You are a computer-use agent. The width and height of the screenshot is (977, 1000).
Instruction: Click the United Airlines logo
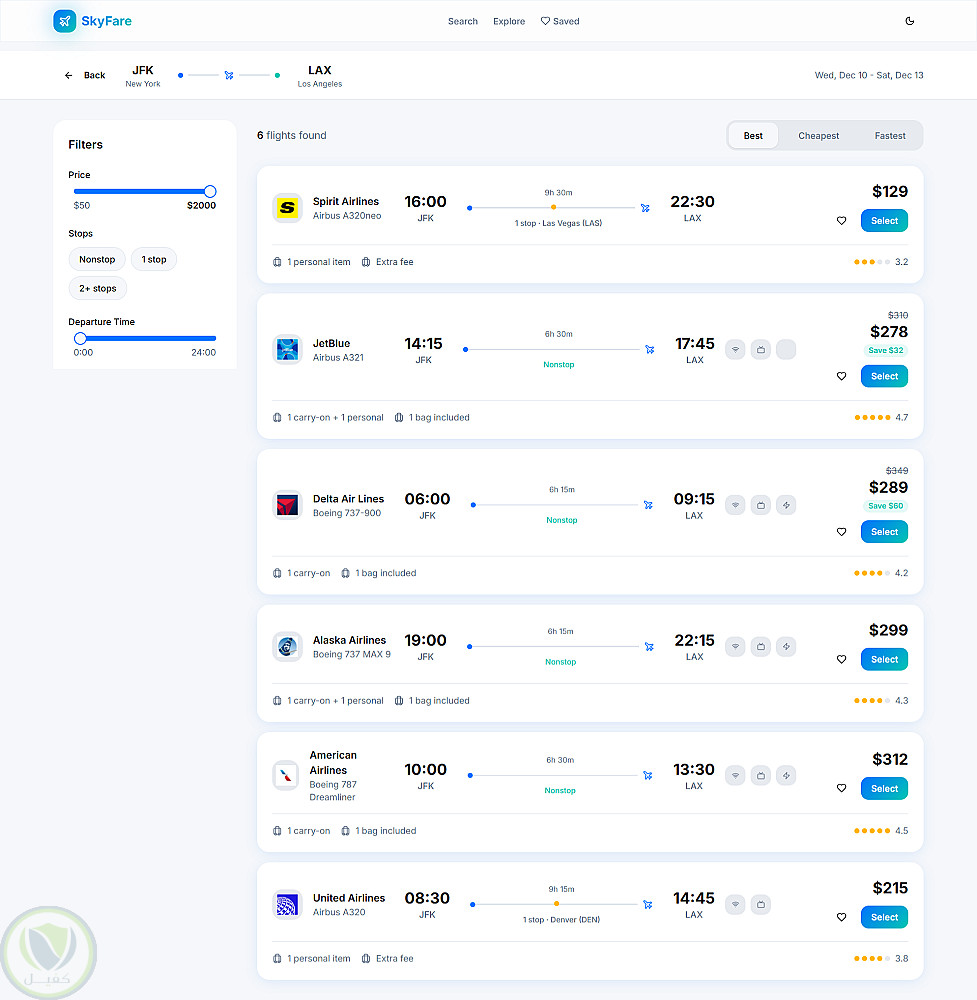click(x=287, y=904)
